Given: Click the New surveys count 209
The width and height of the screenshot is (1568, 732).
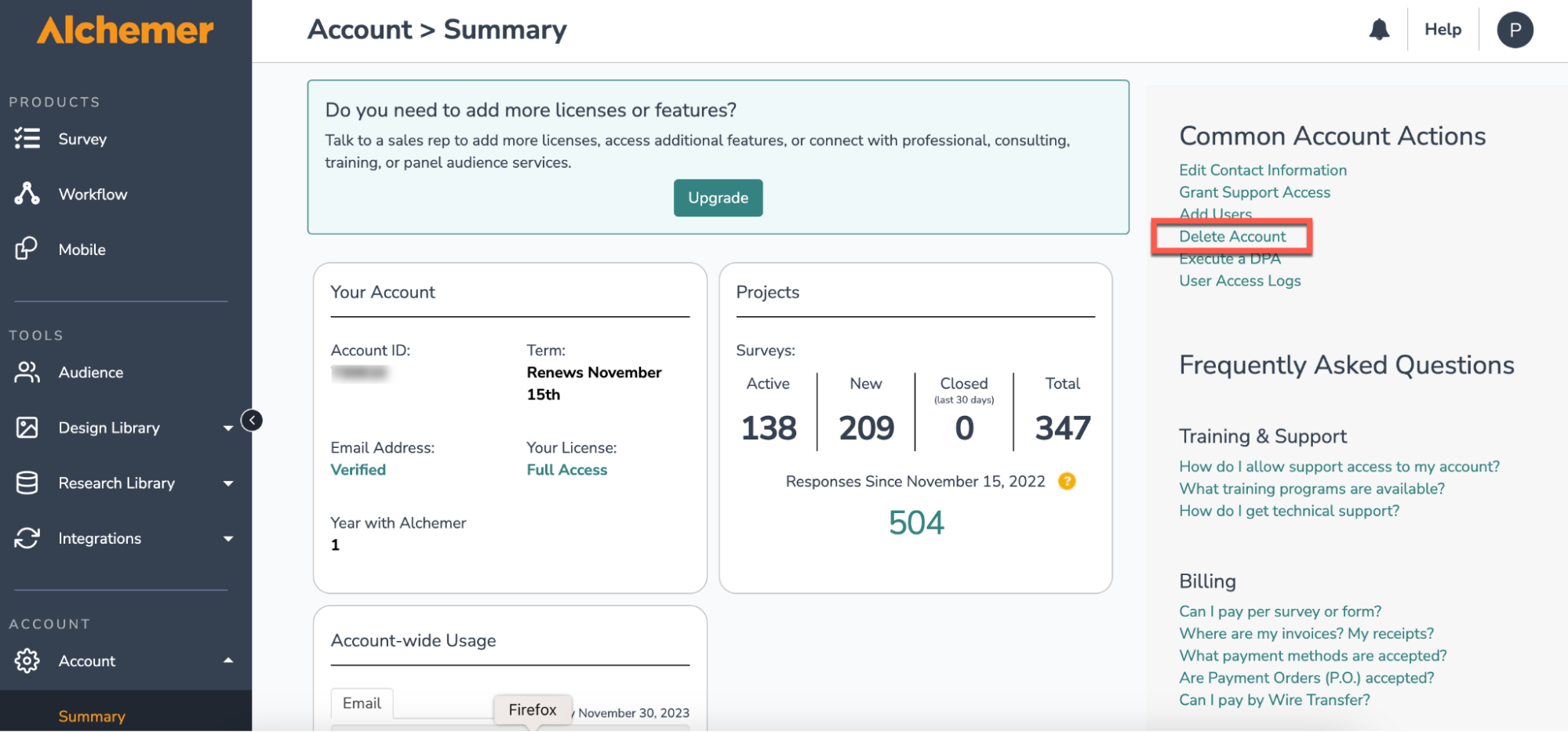Looking at the screenshot, I should [x=866, y=428].
